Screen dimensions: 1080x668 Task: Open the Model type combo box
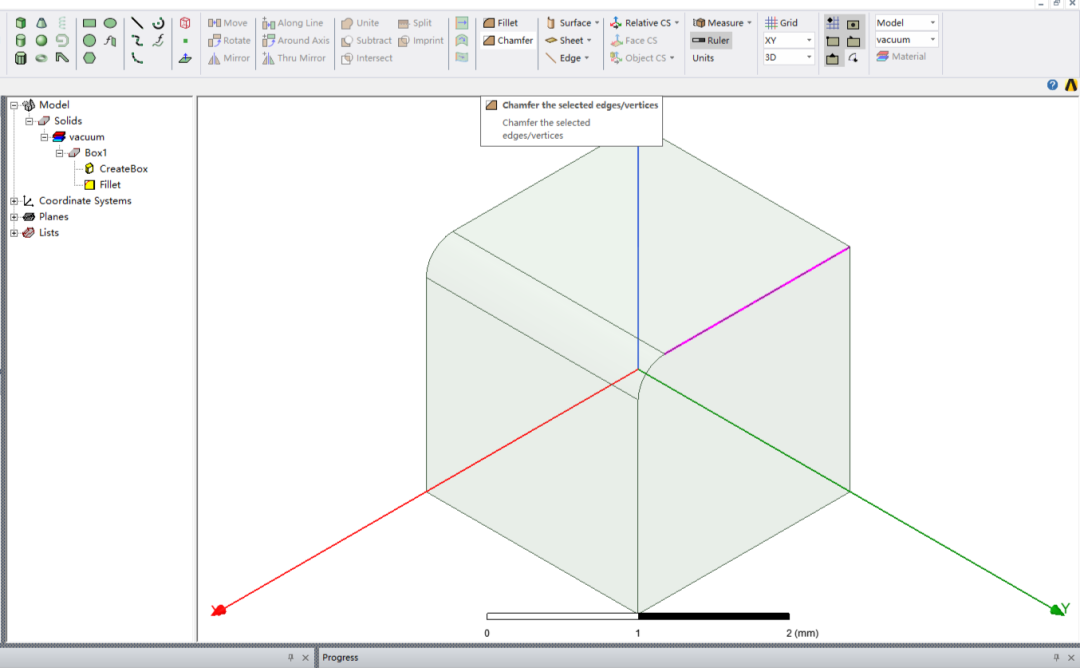[906, 23]
